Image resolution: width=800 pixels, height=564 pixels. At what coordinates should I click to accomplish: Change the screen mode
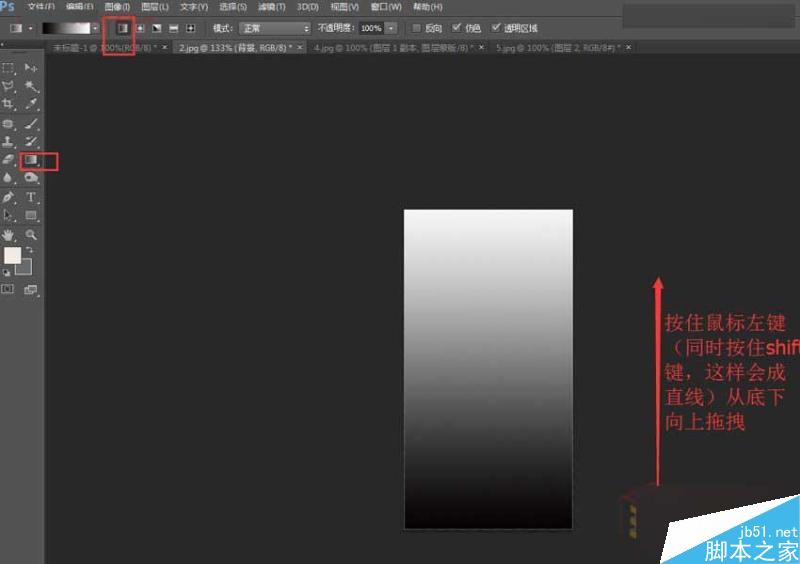coord(31,290)
